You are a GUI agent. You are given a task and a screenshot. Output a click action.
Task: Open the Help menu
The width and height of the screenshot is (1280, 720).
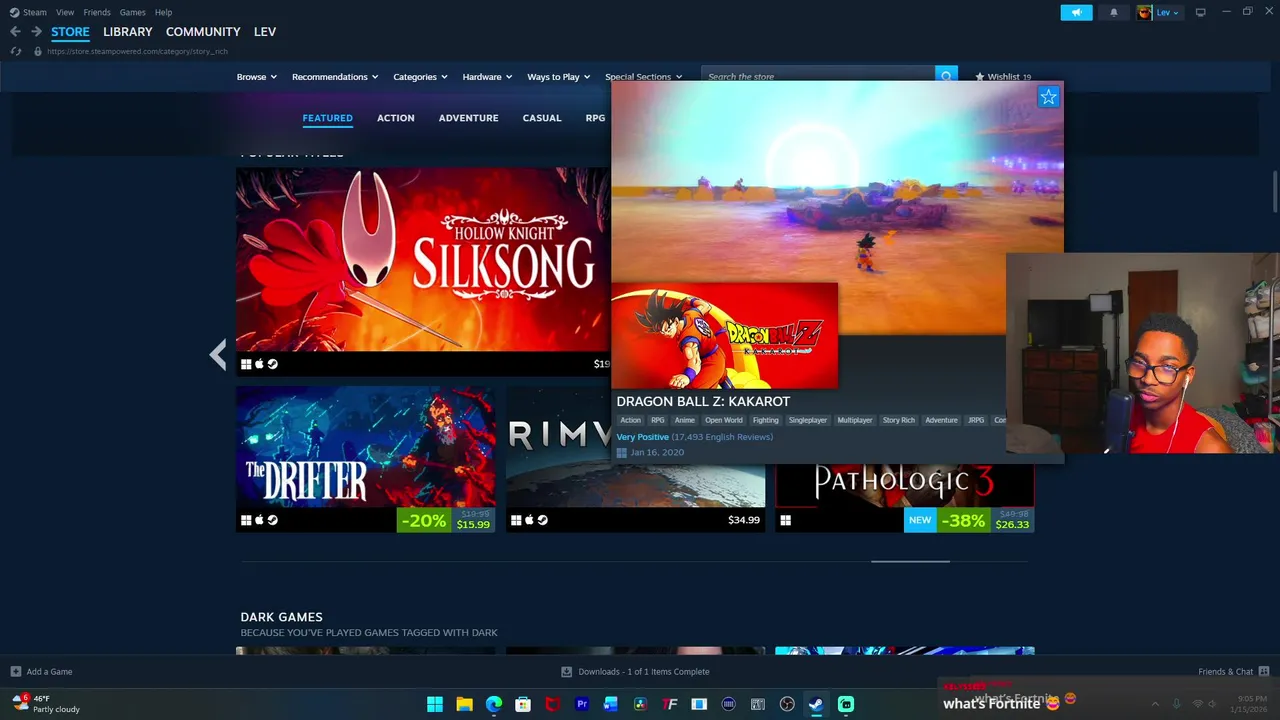click(x=163, y=12)
